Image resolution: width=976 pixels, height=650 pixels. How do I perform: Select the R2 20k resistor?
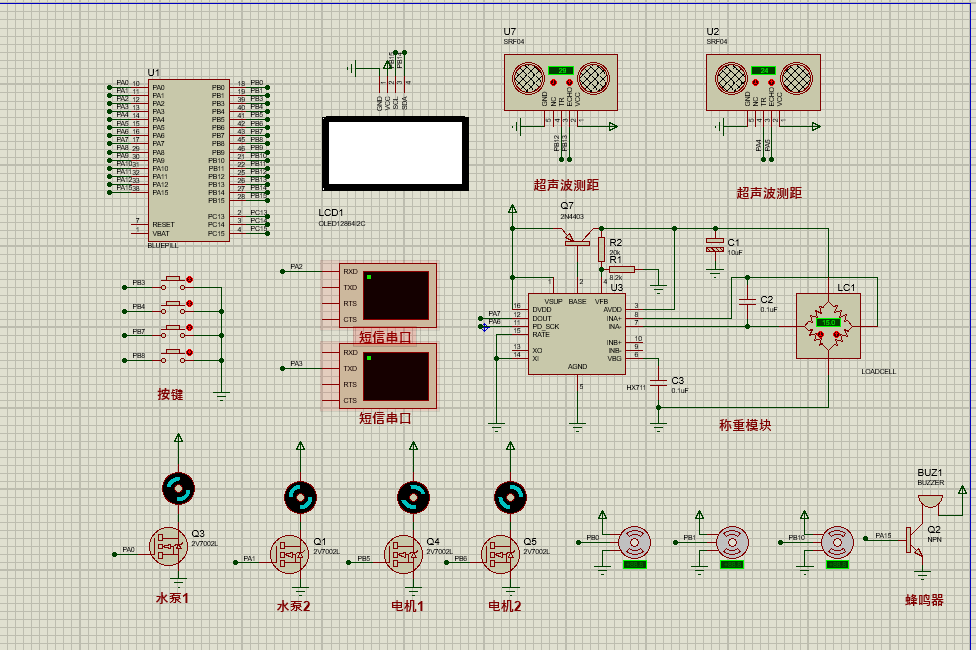click(x=601, y=249)
